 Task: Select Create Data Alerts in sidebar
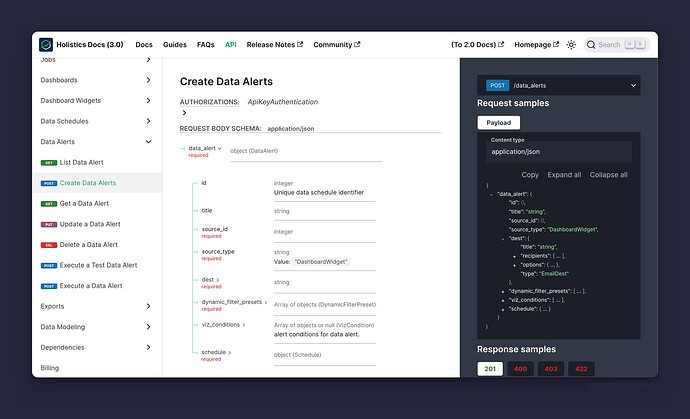coord(88,183)
